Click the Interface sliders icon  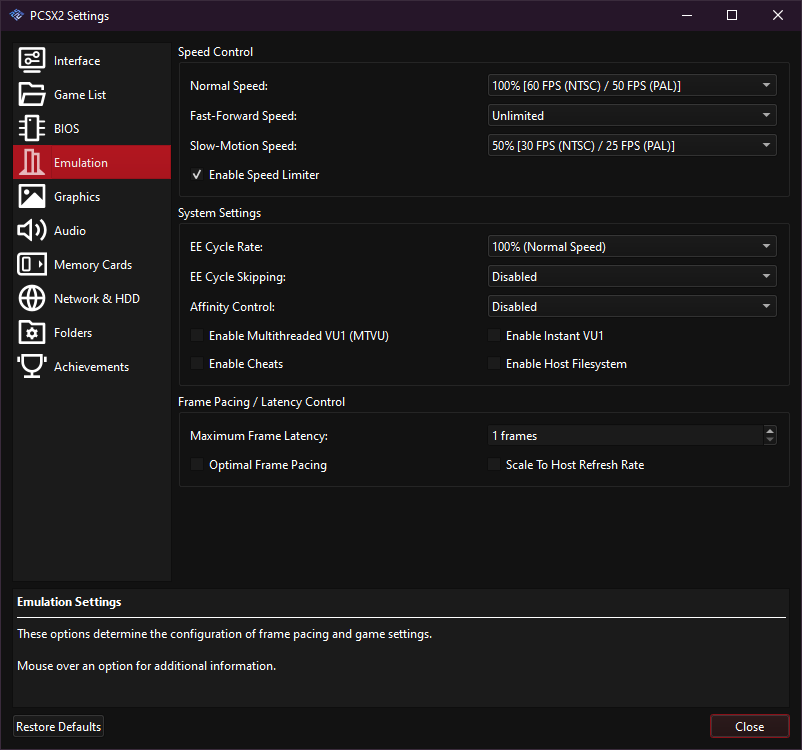coord(32,60)
